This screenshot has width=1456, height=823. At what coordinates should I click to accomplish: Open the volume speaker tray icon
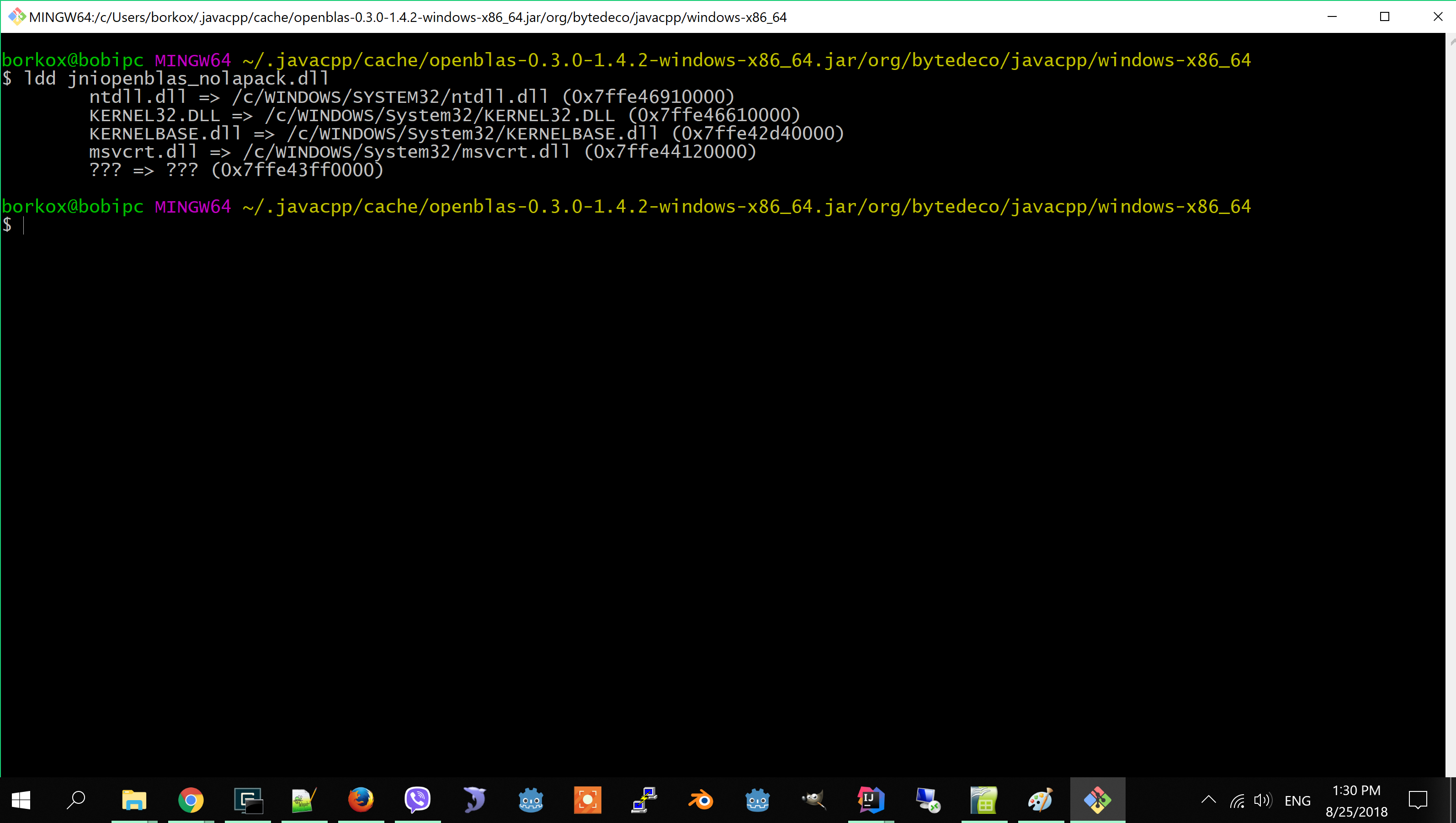1262,801
